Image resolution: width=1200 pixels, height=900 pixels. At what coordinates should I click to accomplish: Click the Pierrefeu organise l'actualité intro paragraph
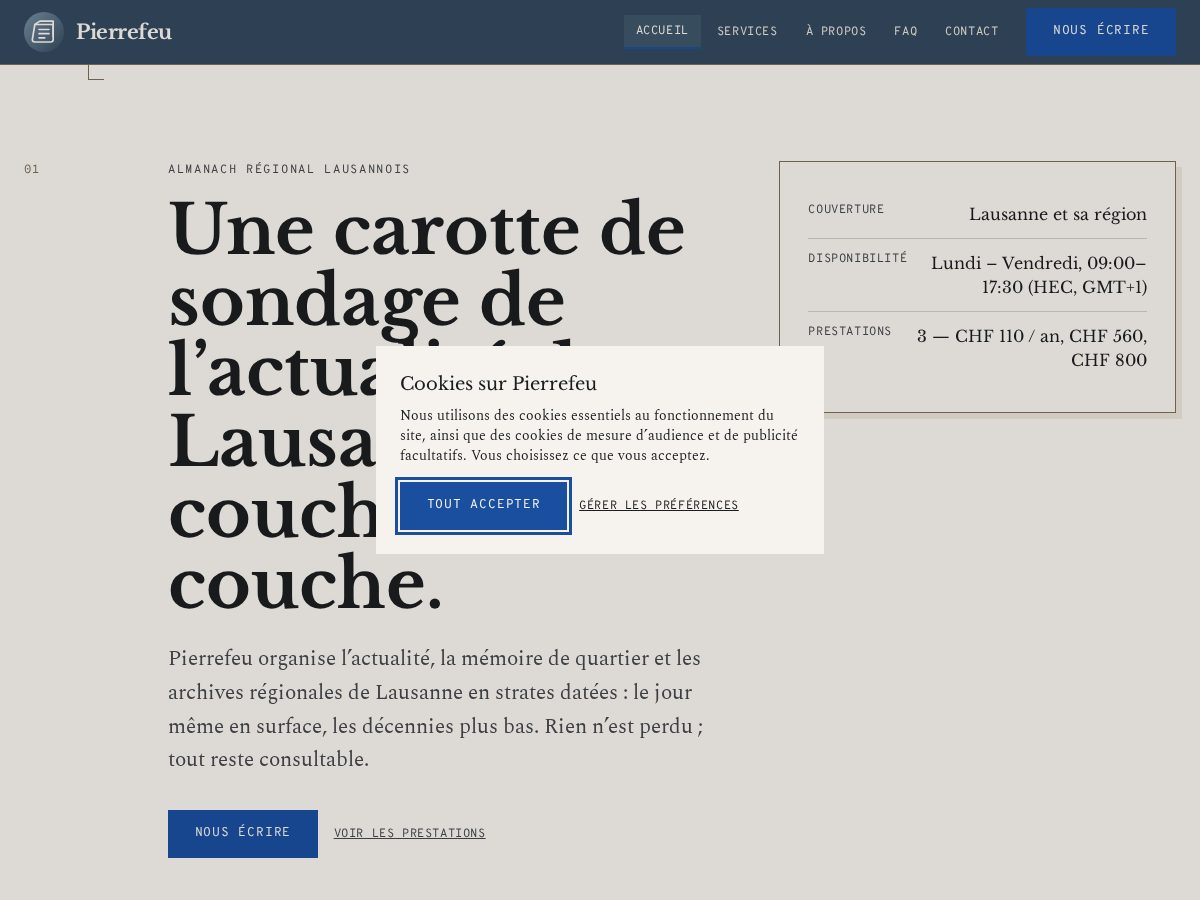pyautogui.click(x=436, y=709)
